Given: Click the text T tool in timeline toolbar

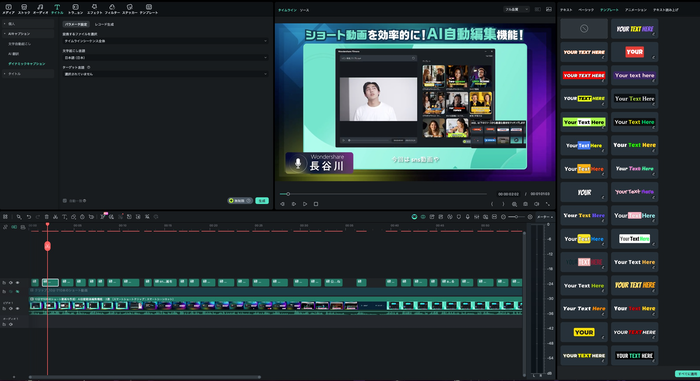Looking at the screenshot, I should tap(65, 217).
